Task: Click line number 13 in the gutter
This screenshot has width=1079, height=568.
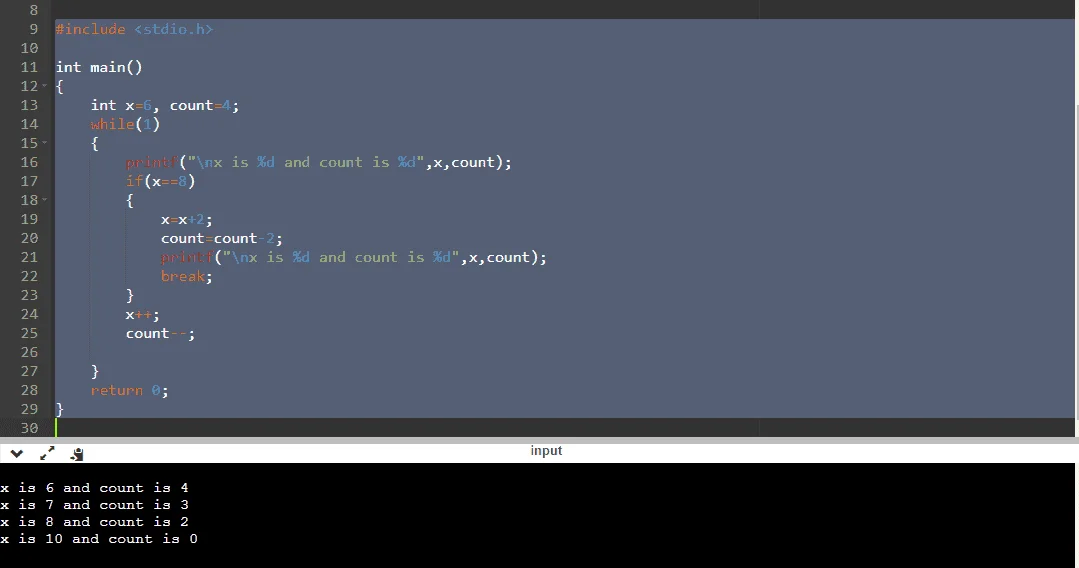Action: pyautogui.click(x=29, y=105)
